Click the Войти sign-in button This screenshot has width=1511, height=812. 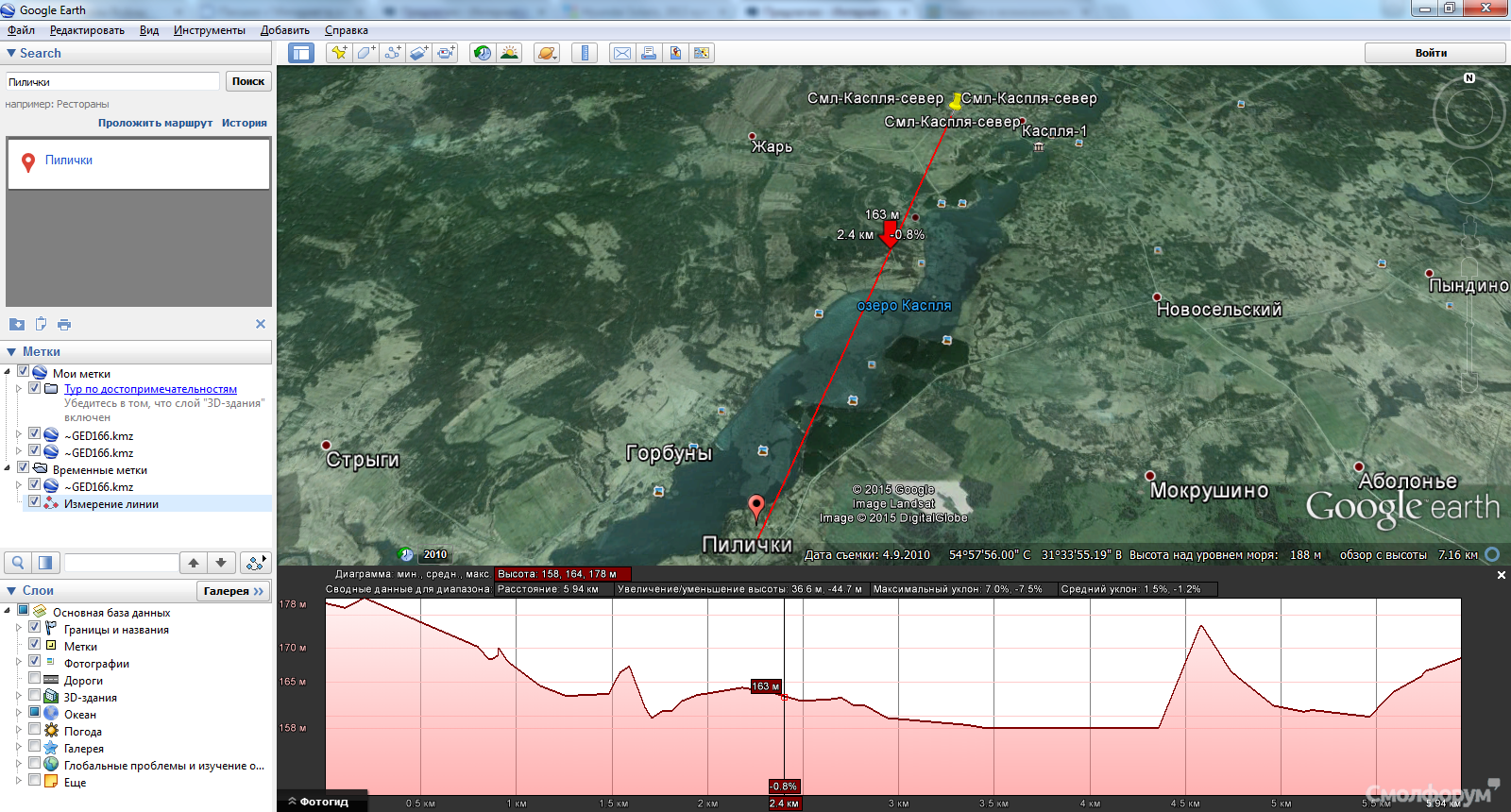pos(1435,53)
